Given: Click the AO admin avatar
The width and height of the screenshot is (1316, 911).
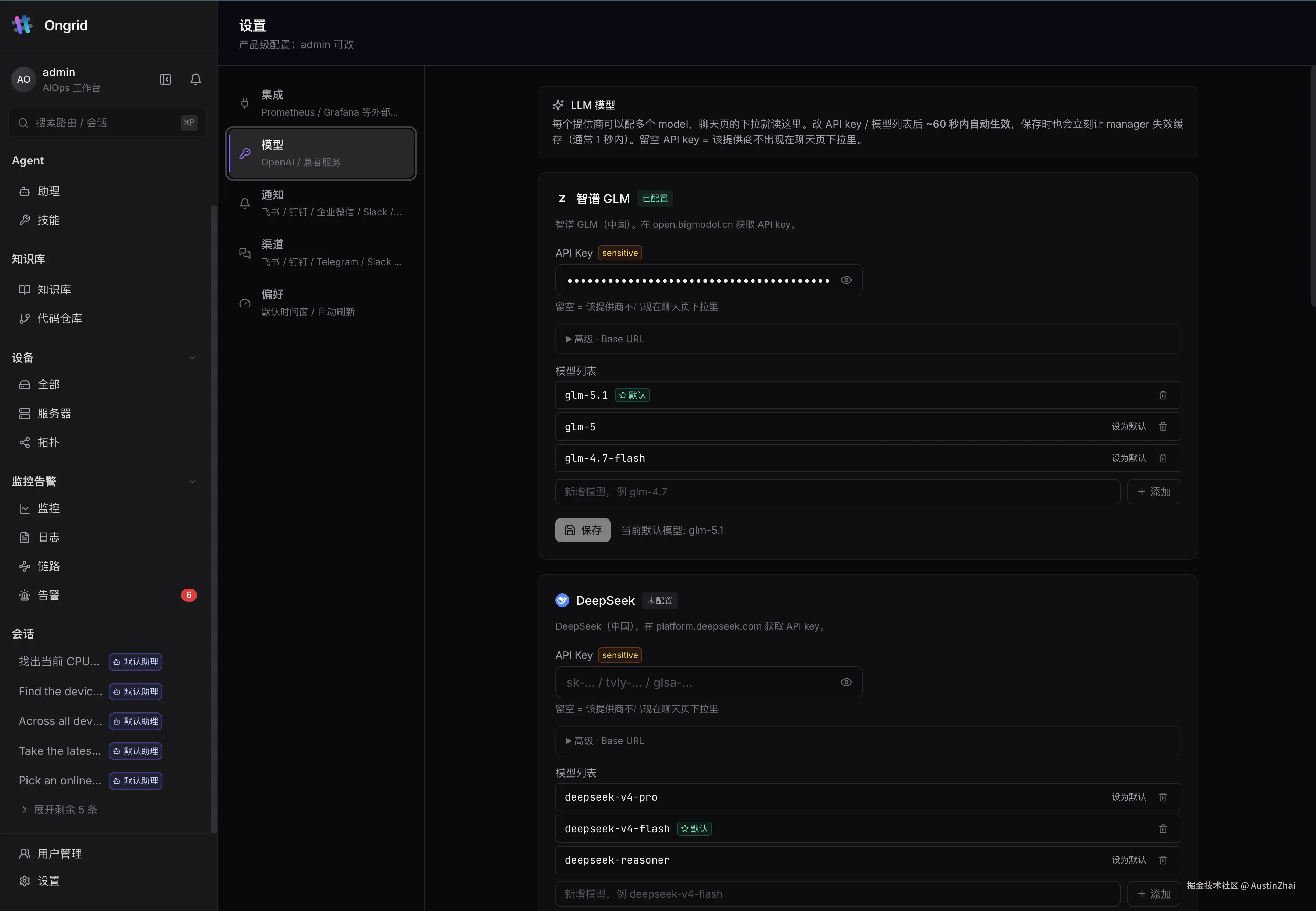Looking at the screenshot, I should click(23, 79).
